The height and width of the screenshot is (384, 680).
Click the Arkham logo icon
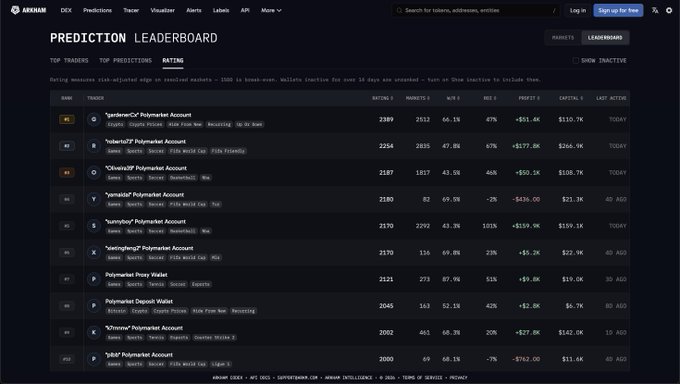pyautogui.click(x=15, y=10)
